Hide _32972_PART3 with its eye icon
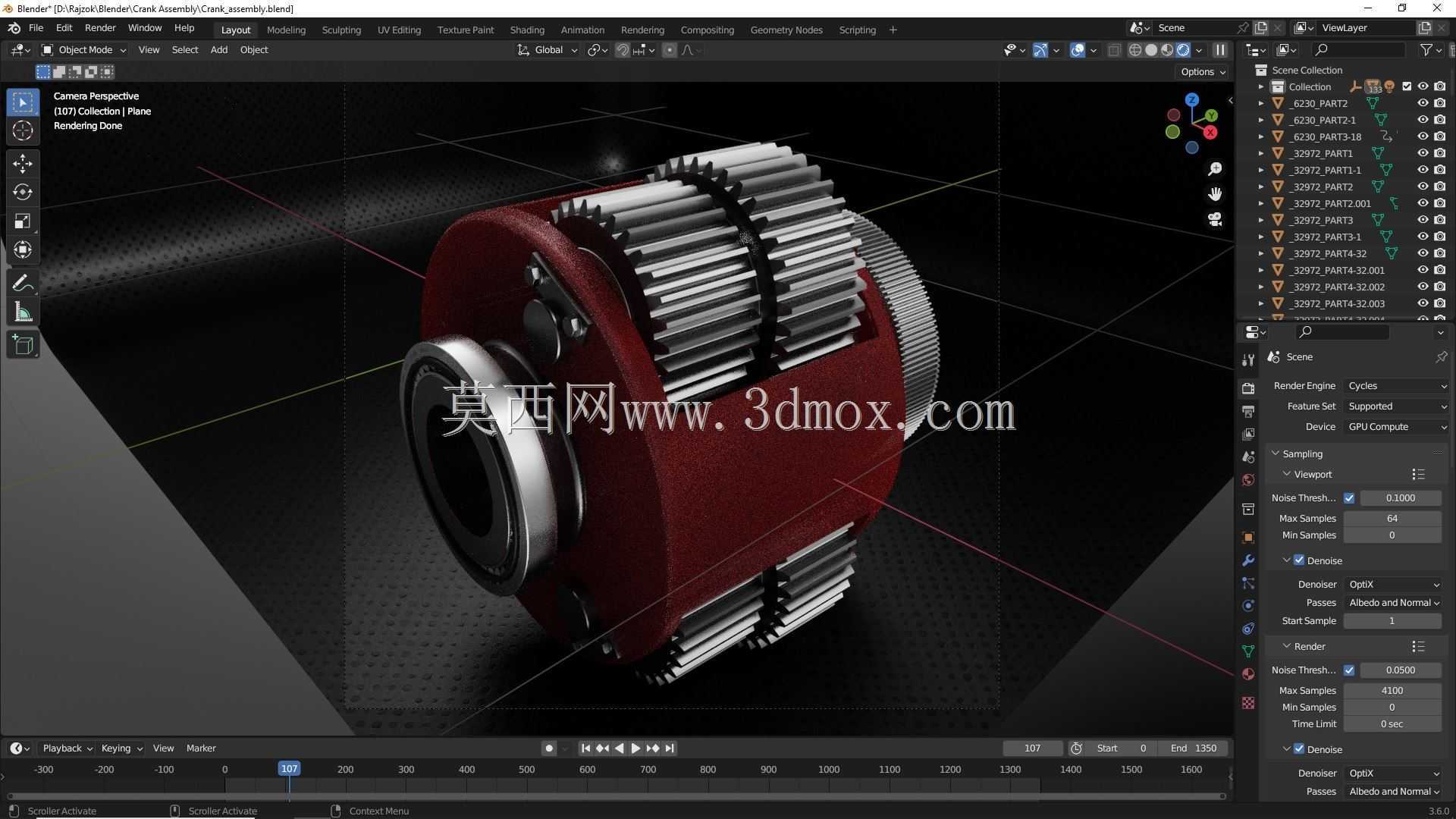This screenshot has width=1456, height=819. tap(1423, 220)
